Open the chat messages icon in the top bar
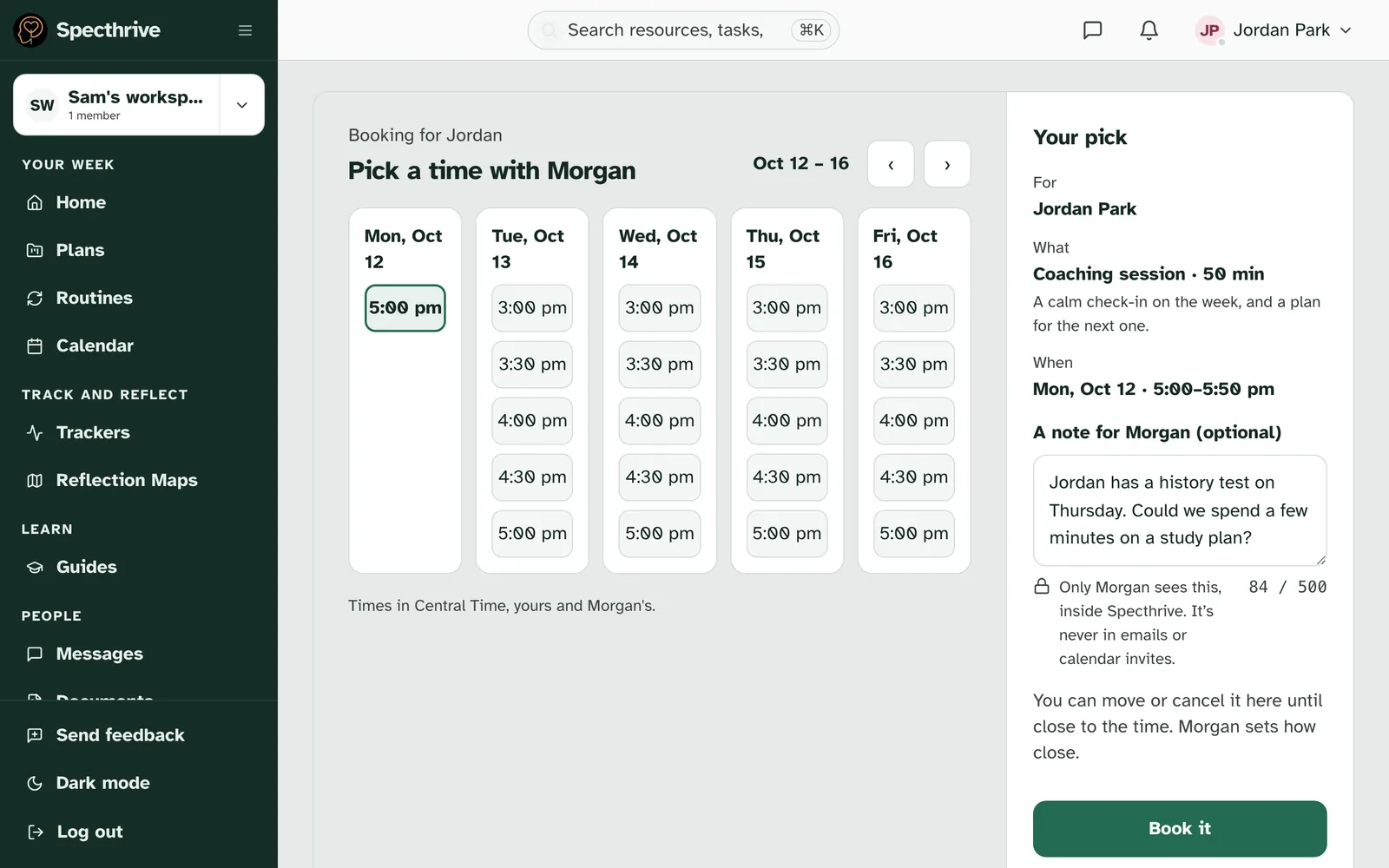 (x=1092, y=30)
